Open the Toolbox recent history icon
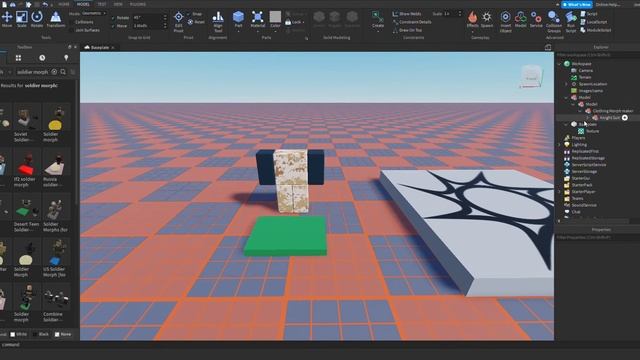Viewport: 640px width, 360px height. coord(42,58)
